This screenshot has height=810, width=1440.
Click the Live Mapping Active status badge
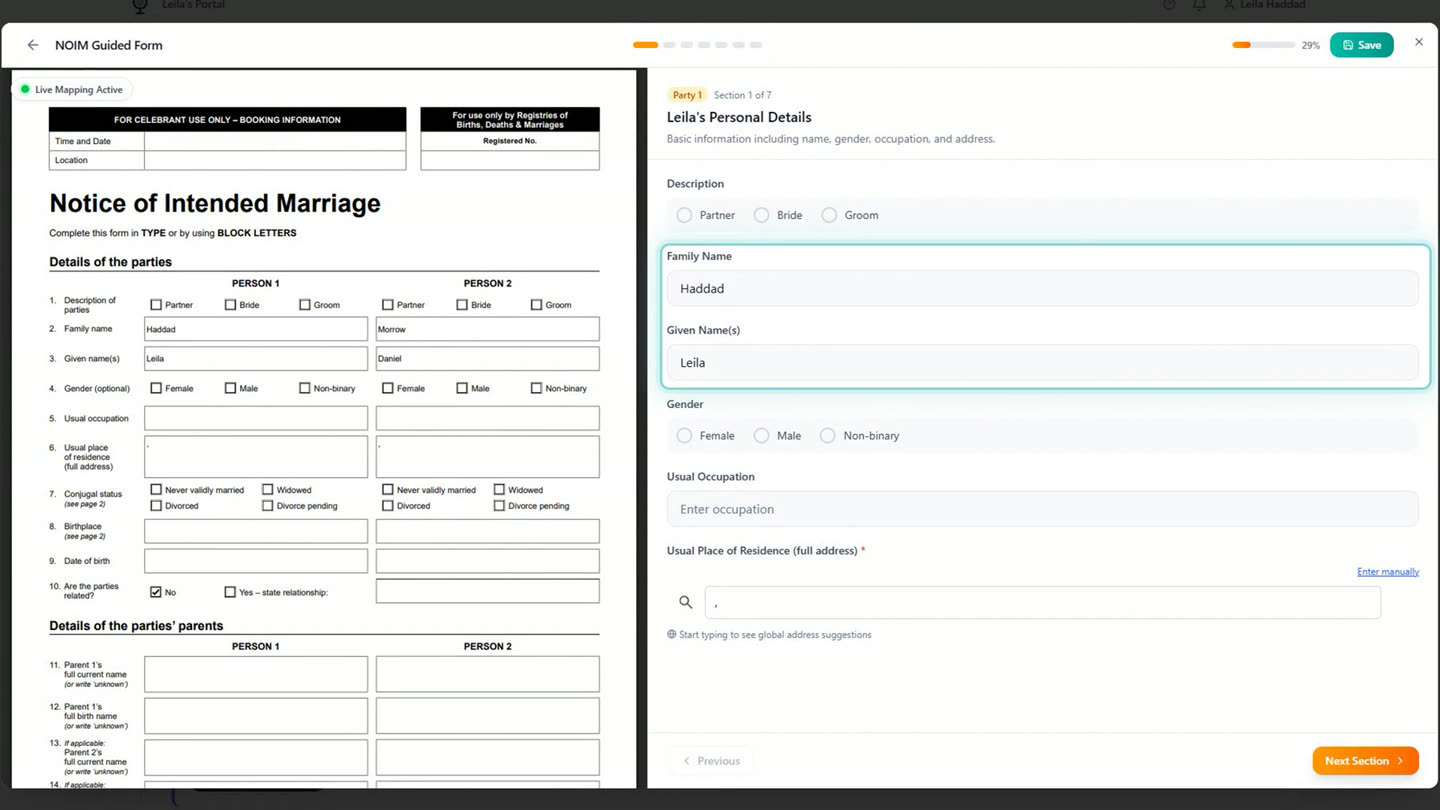pyautogui.click(x=72, y=90)
